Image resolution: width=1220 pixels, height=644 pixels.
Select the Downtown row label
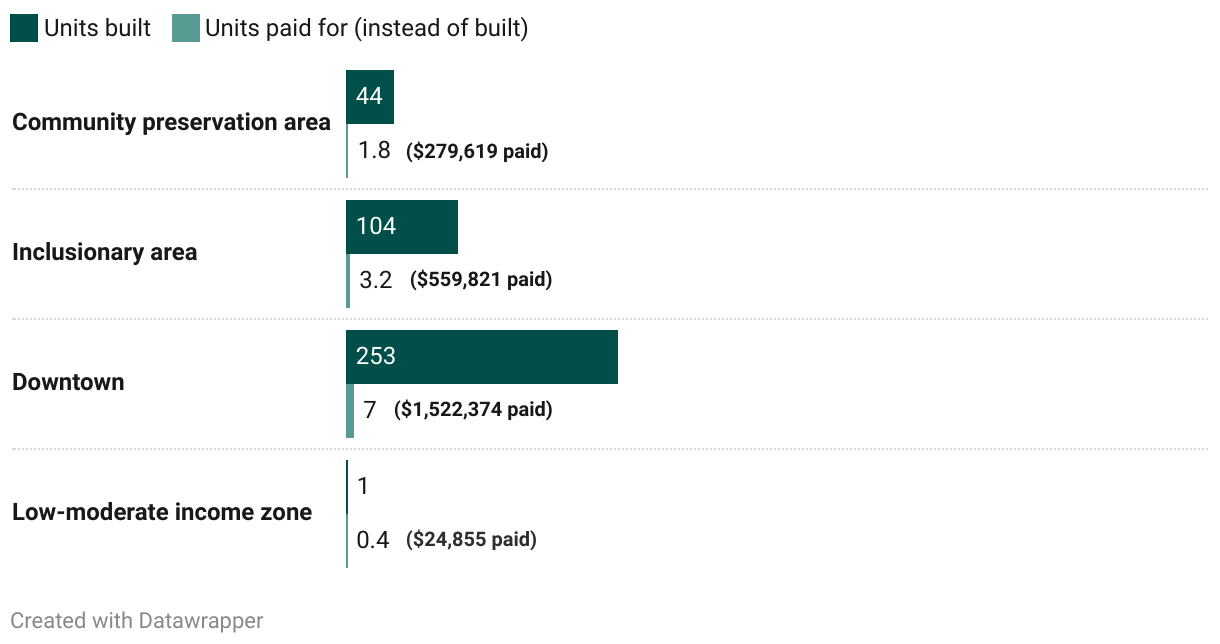click(x=68, y=382)
